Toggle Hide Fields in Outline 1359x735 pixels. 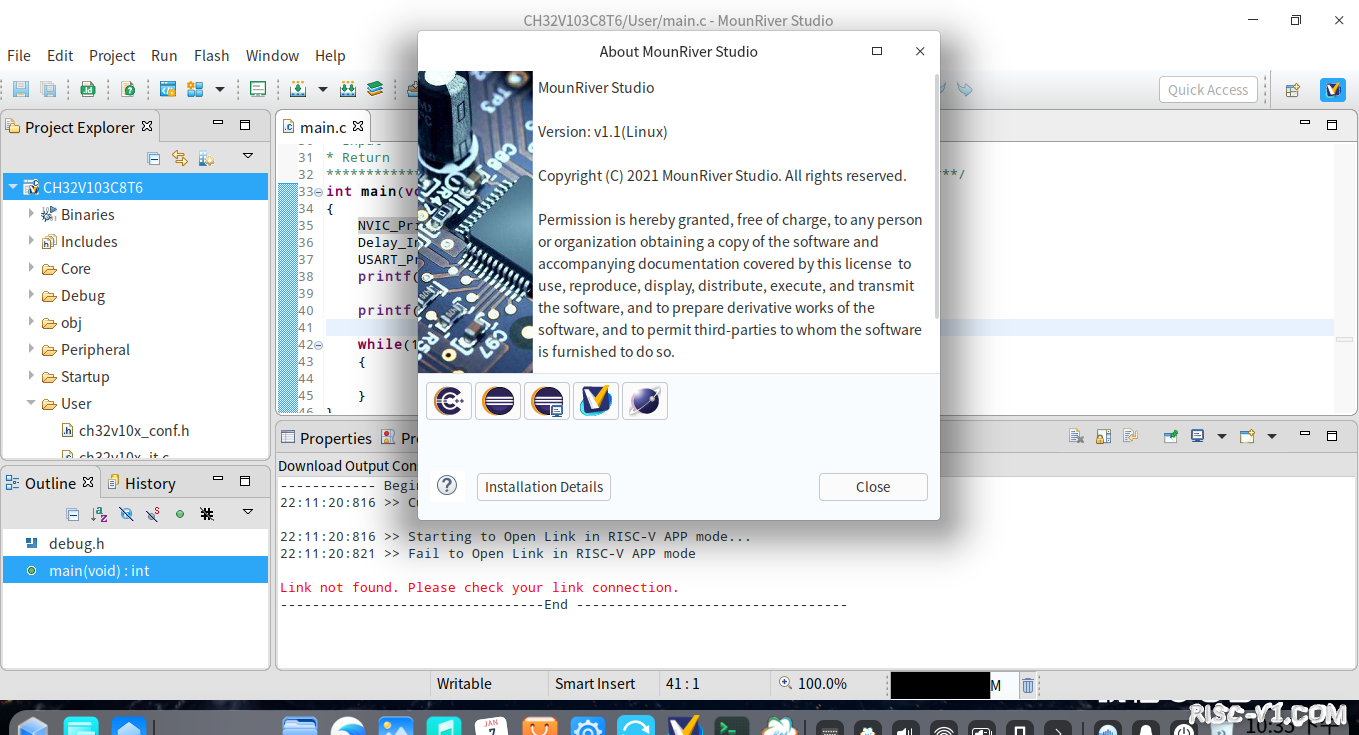(126, 514)
